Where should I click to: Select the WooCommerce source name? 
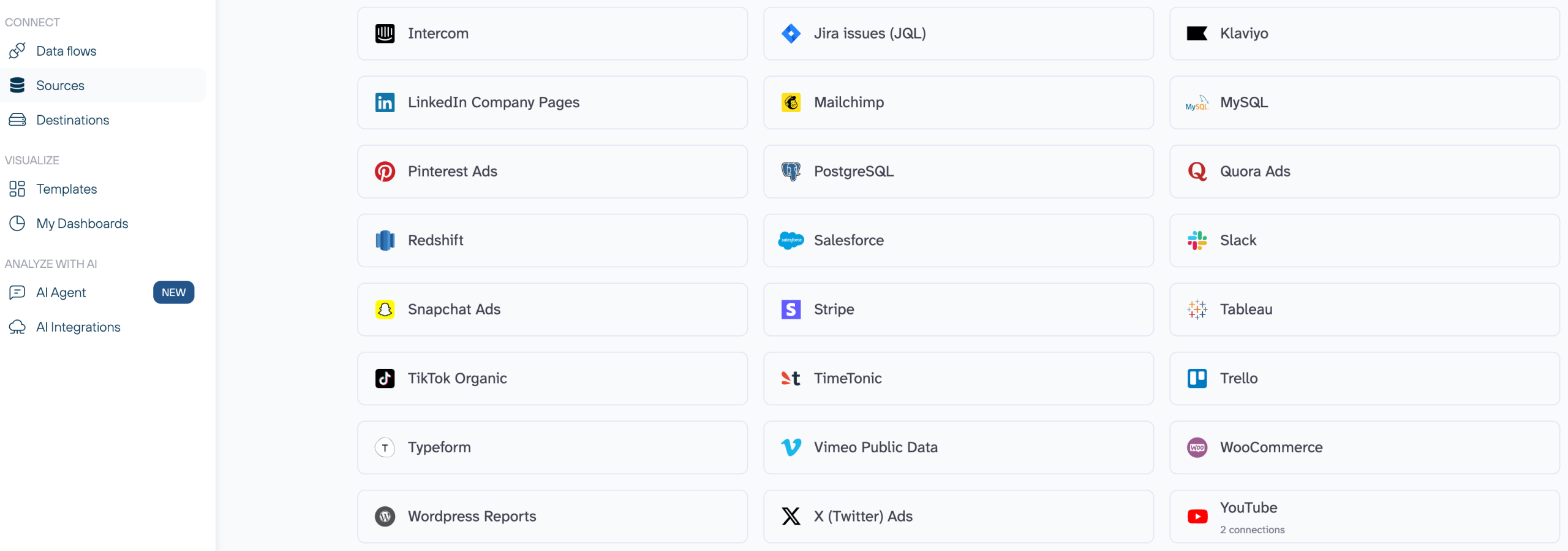point(1271,447)
